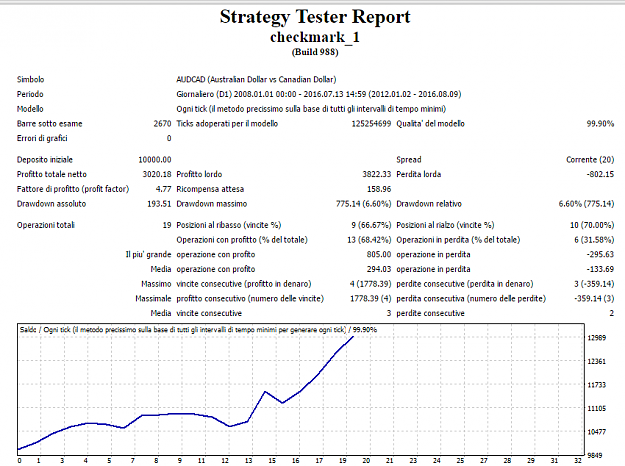Viewport: 625px width, 466px height.
Task: Select the 'Strategy Tester Report' title
Action: [315, 17]
